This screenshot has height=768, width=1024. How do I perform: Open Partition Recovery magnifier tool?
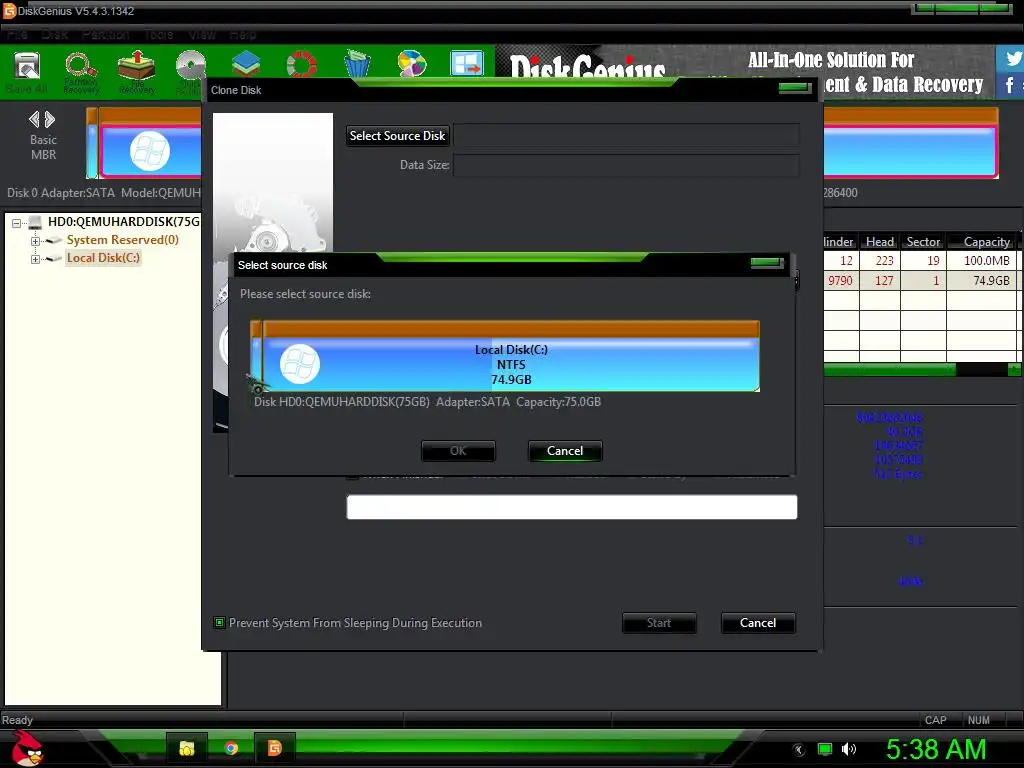81,71
